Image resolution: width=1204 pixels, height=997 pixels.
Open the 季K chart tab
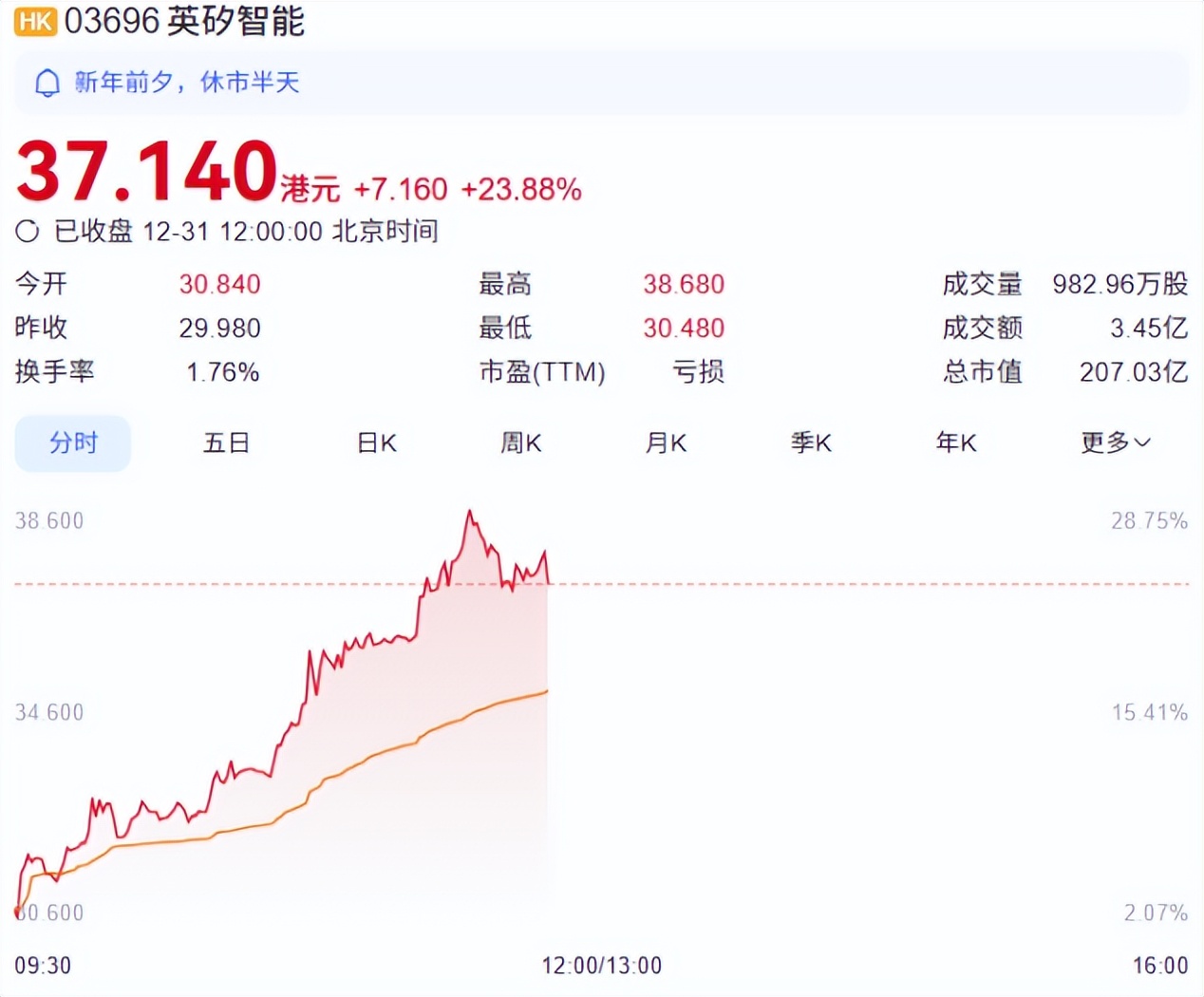click(x=811, y=442)
